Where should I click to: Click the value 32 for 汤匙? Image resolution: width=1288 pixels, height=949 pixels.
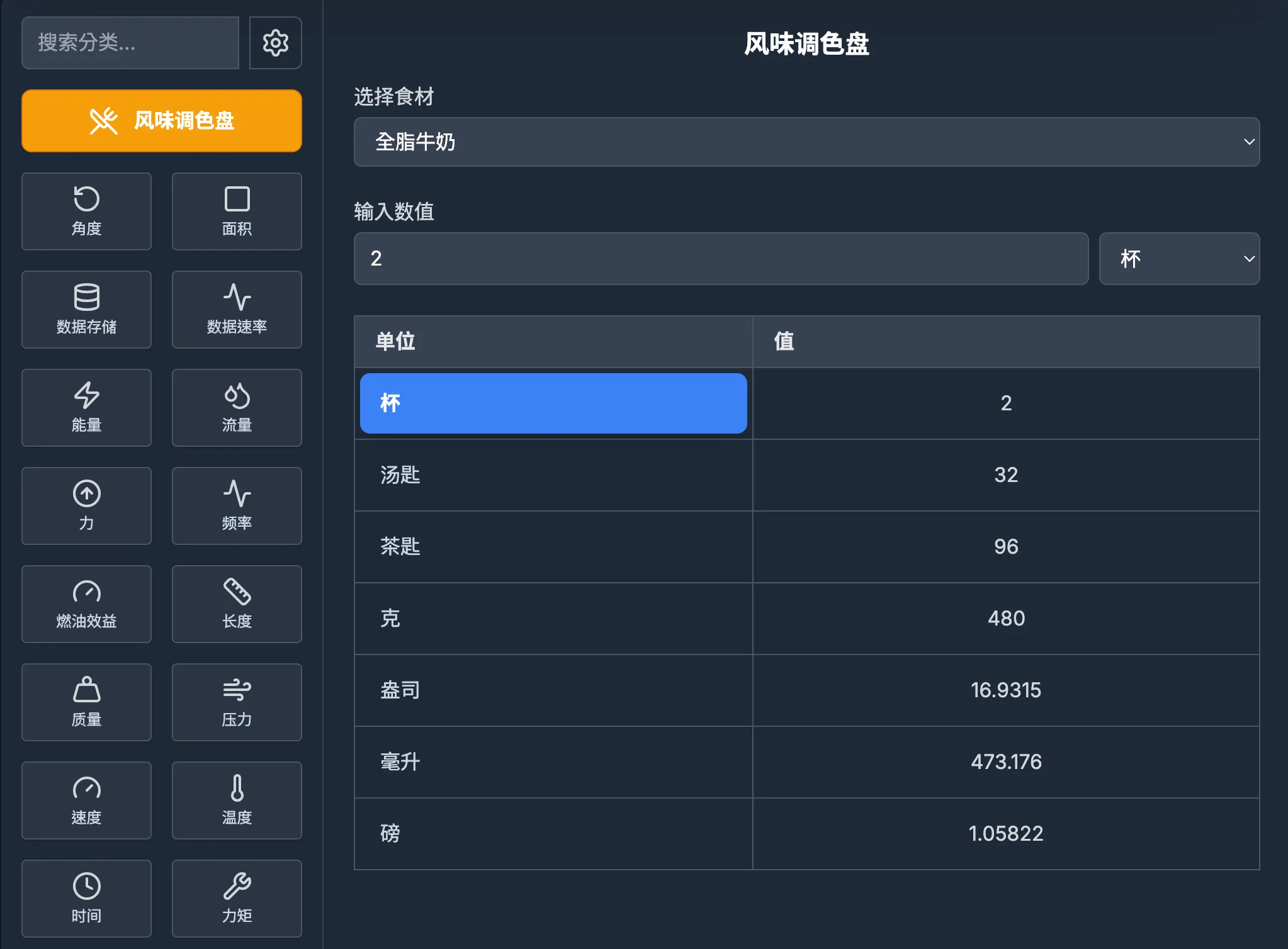point(1006,475)
